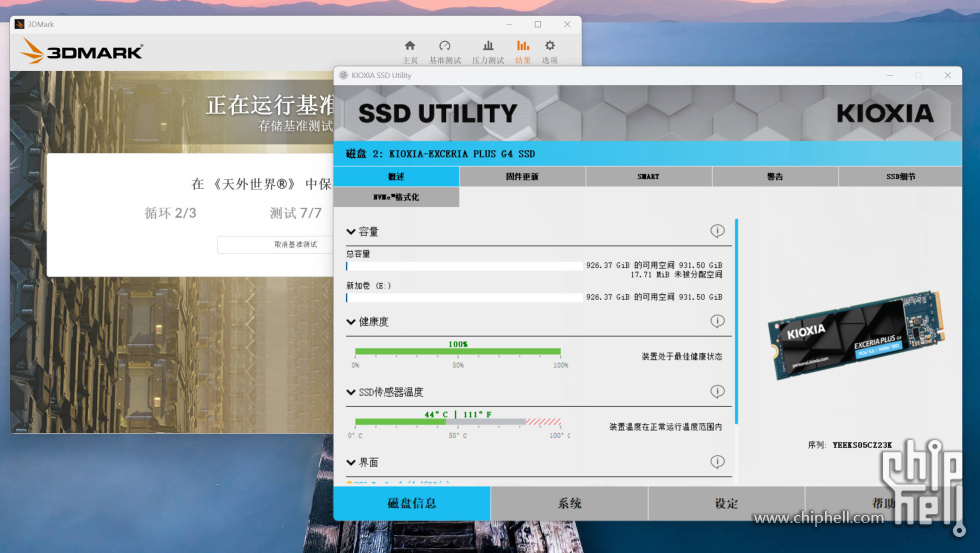
Task: Open the SMART tab
Action: click(x=649, y=176)
